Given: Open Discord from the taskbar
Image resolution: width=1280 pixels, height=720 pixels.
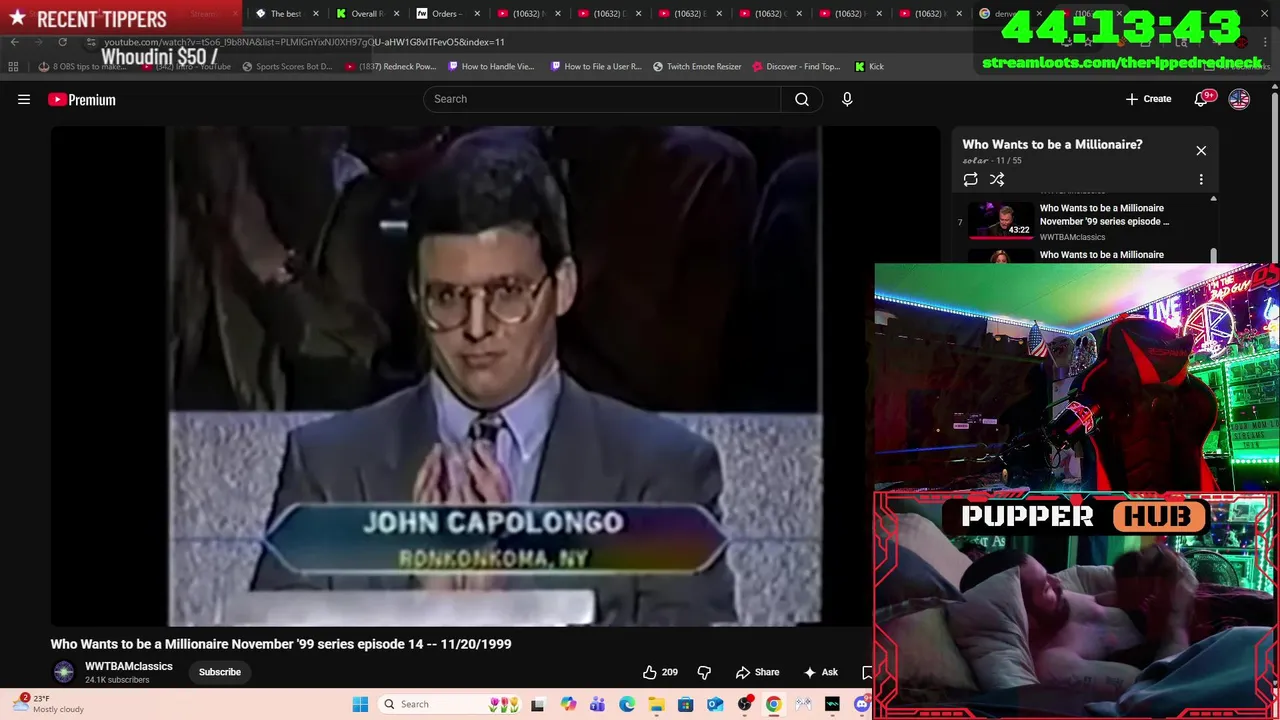Looking at the screenshot, I should coord(862,704).
